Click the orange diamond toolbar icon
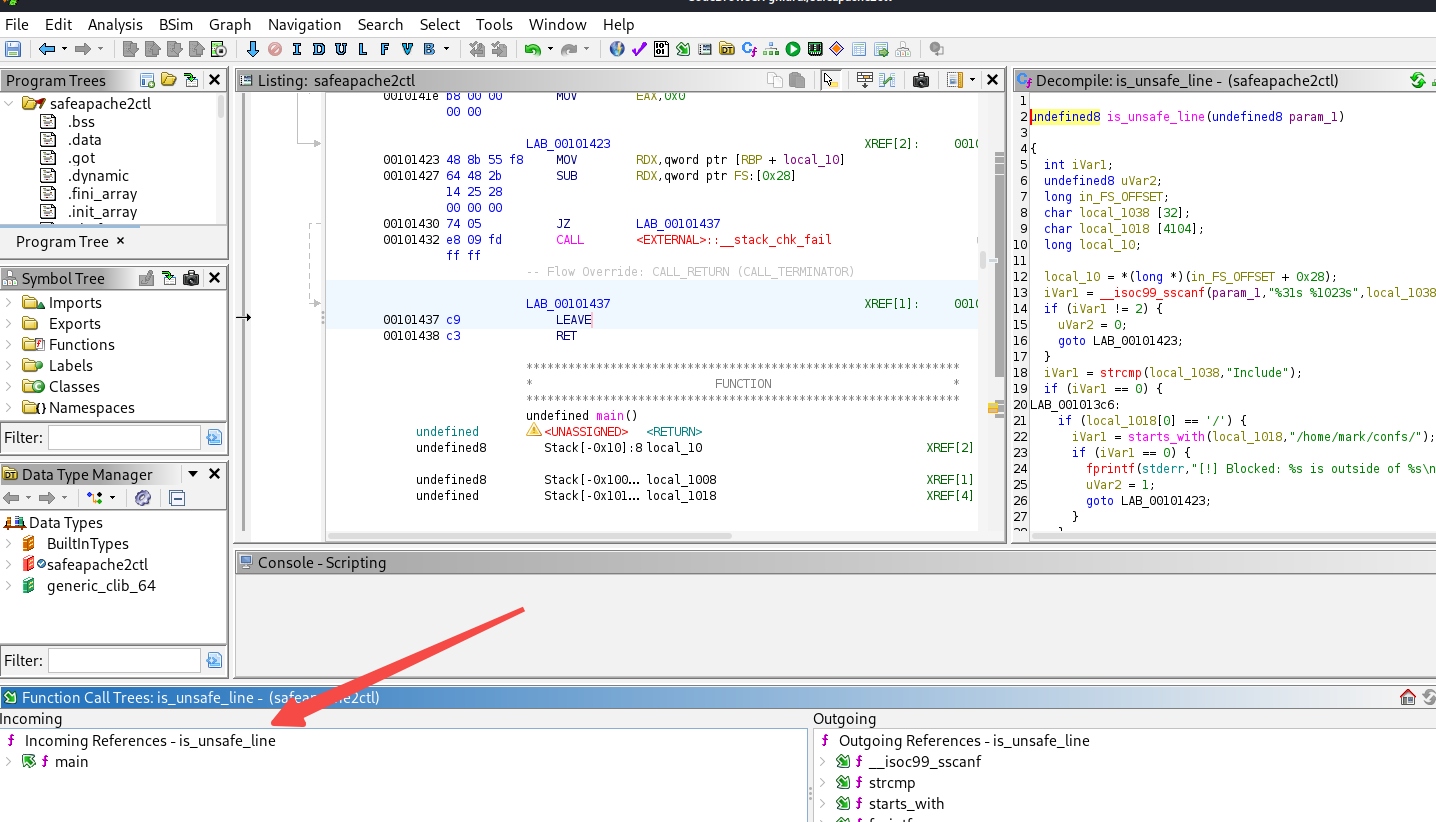 click(837, 49)
